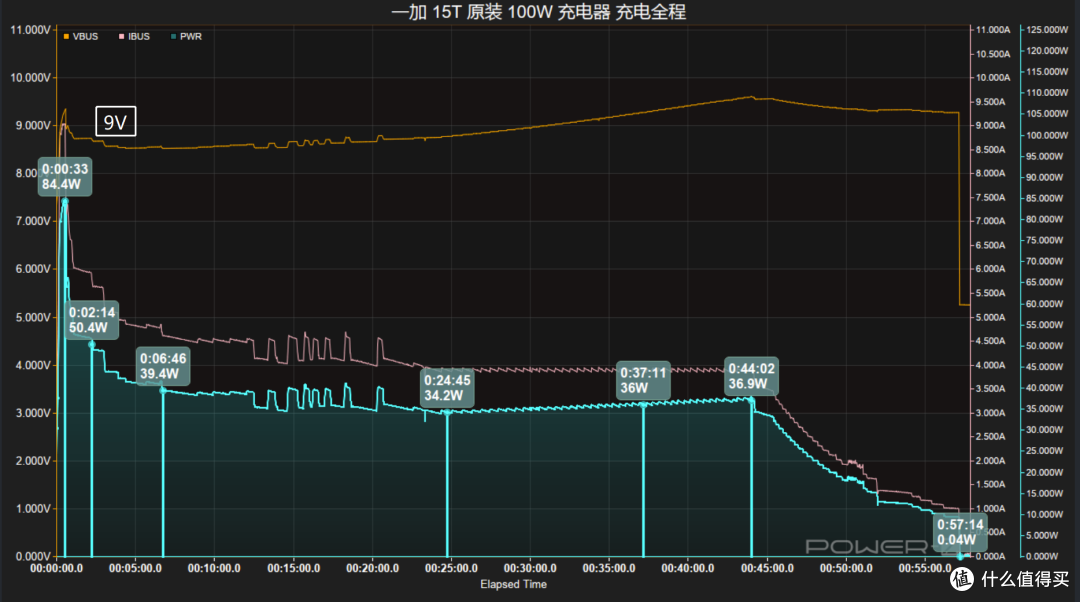Screen dimensions: 1080x602
Task: Click the 00:40:00.0 time axis tick
Action: (x=687, y=568)
